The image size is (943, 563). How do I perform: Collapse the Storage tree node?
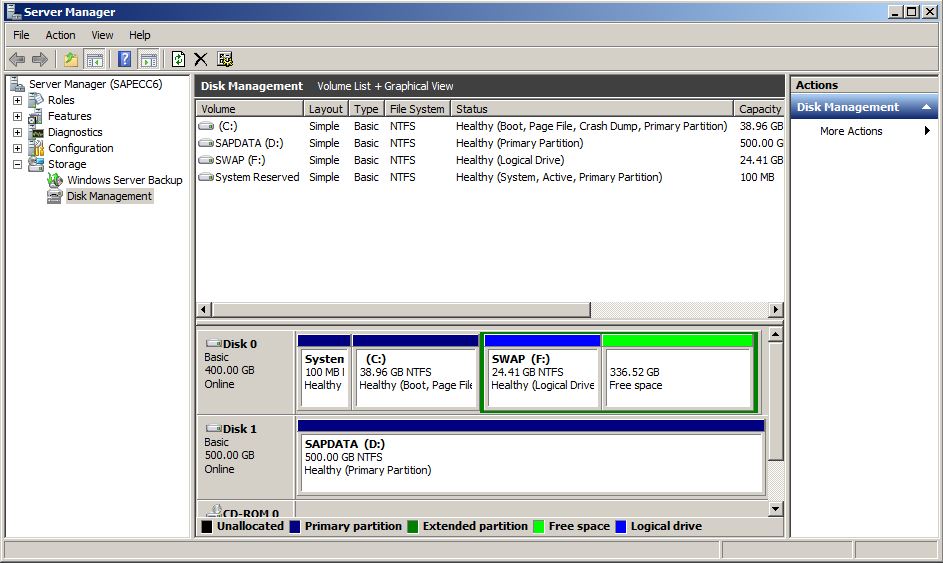(17, 164)
